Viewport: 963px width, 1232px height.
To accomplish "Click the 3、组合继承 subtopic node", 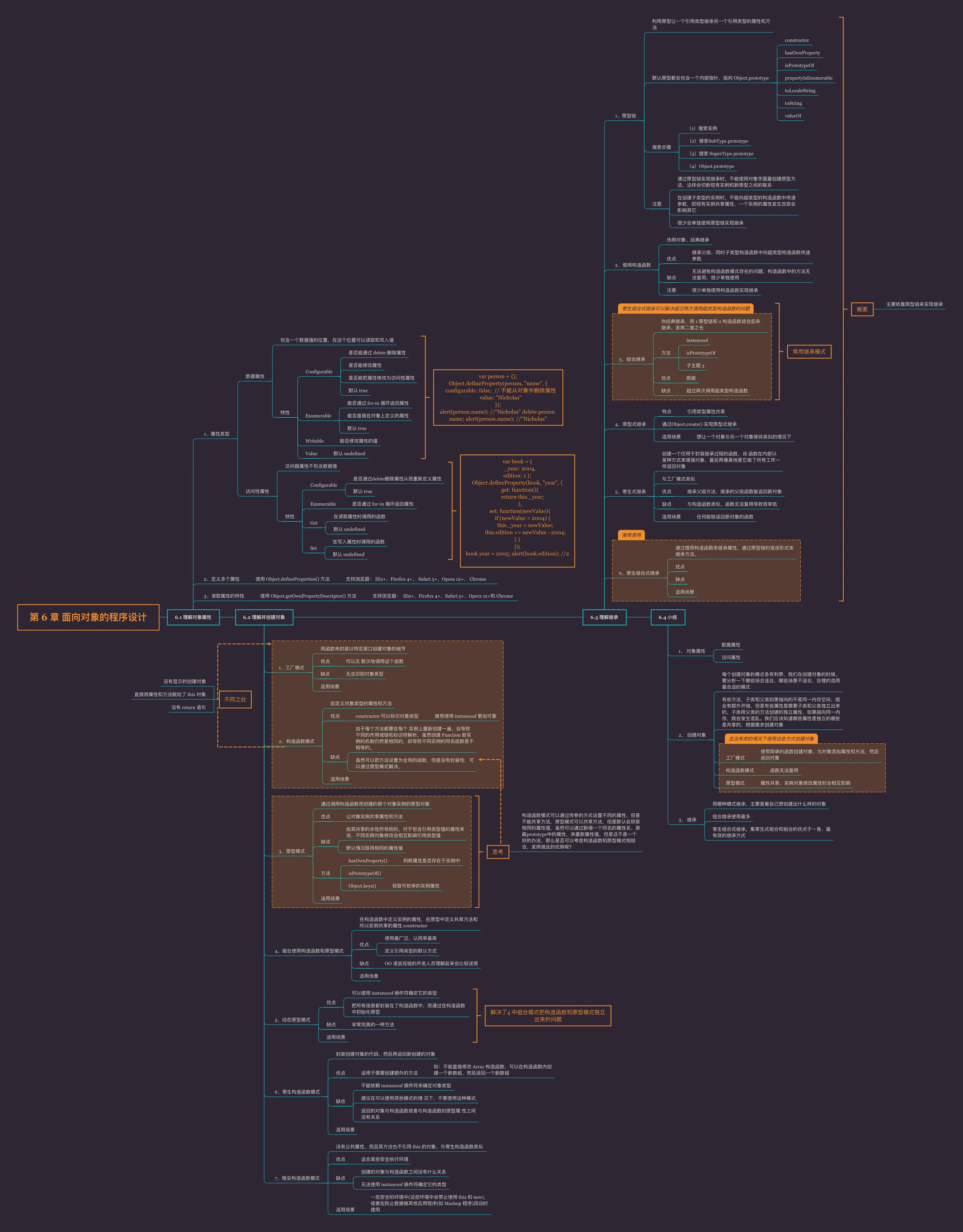I will [x=632, y=359].
